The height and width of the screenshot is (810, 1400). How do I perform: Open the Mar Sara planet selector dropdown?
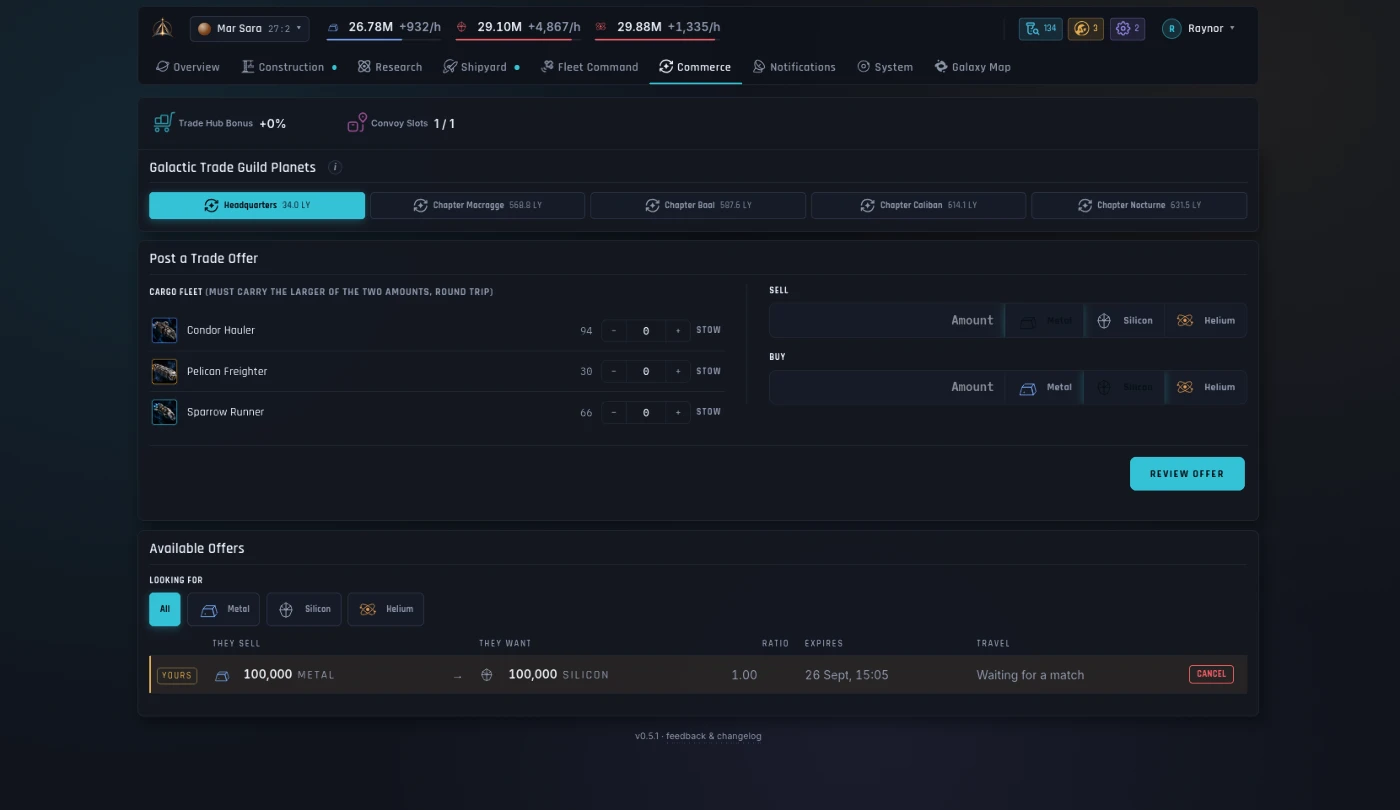(250, 29)
